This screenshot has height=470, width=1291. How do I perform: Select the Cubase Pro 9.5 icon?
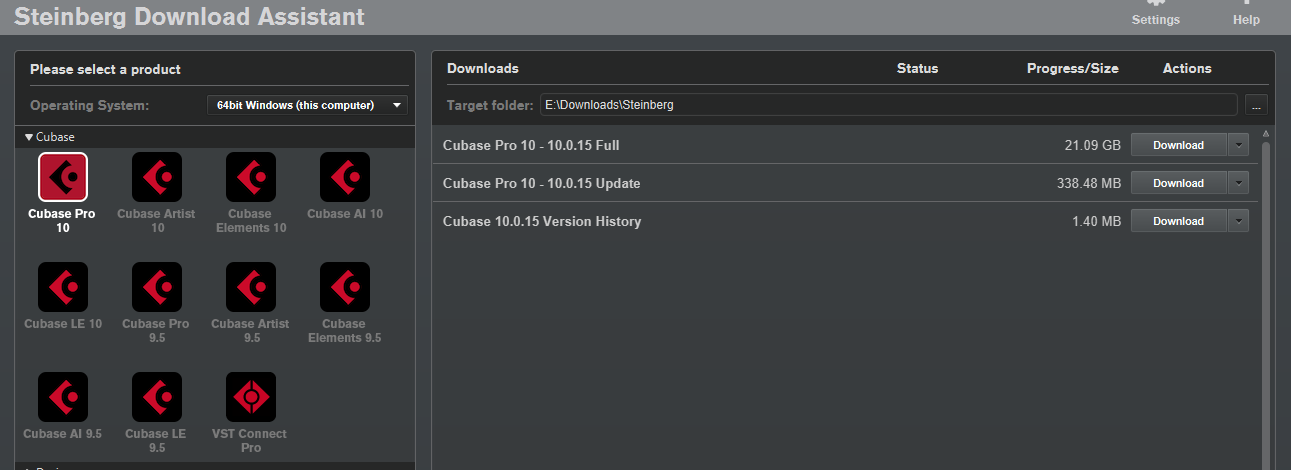[x=156, y=287]
